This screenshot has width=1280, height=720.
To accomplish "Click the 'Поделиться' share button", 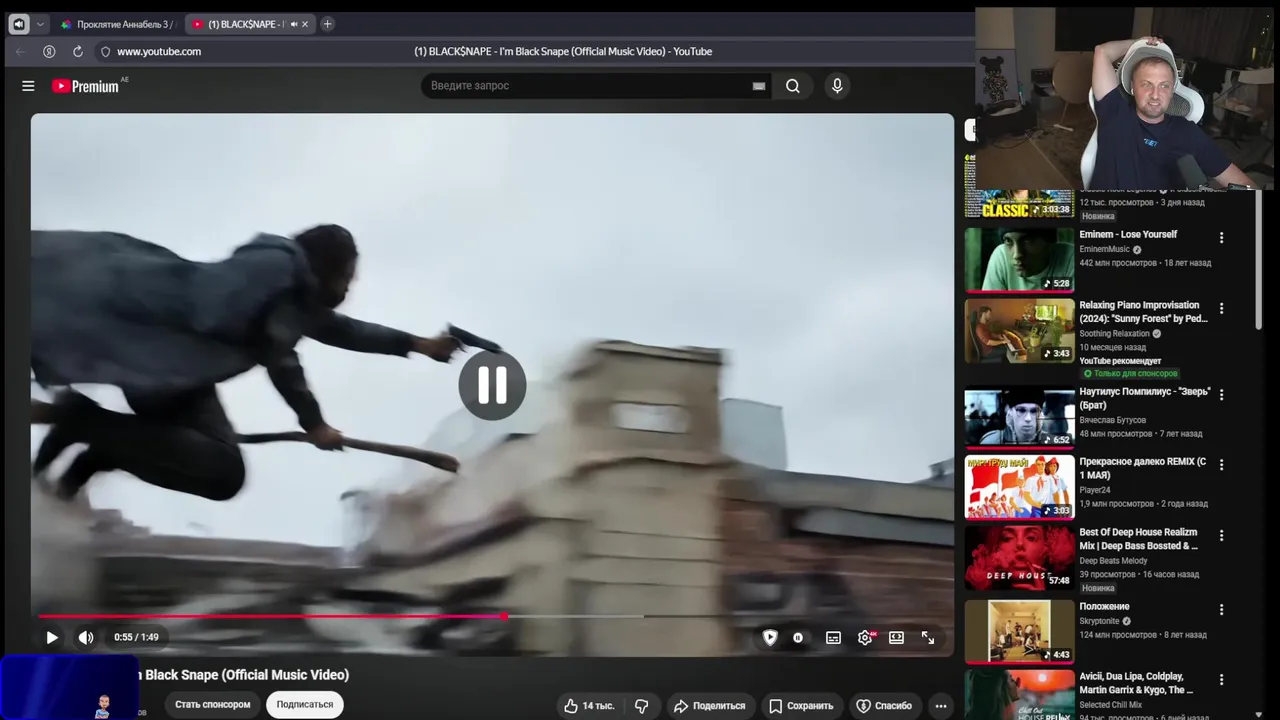I will coord(710,706).
